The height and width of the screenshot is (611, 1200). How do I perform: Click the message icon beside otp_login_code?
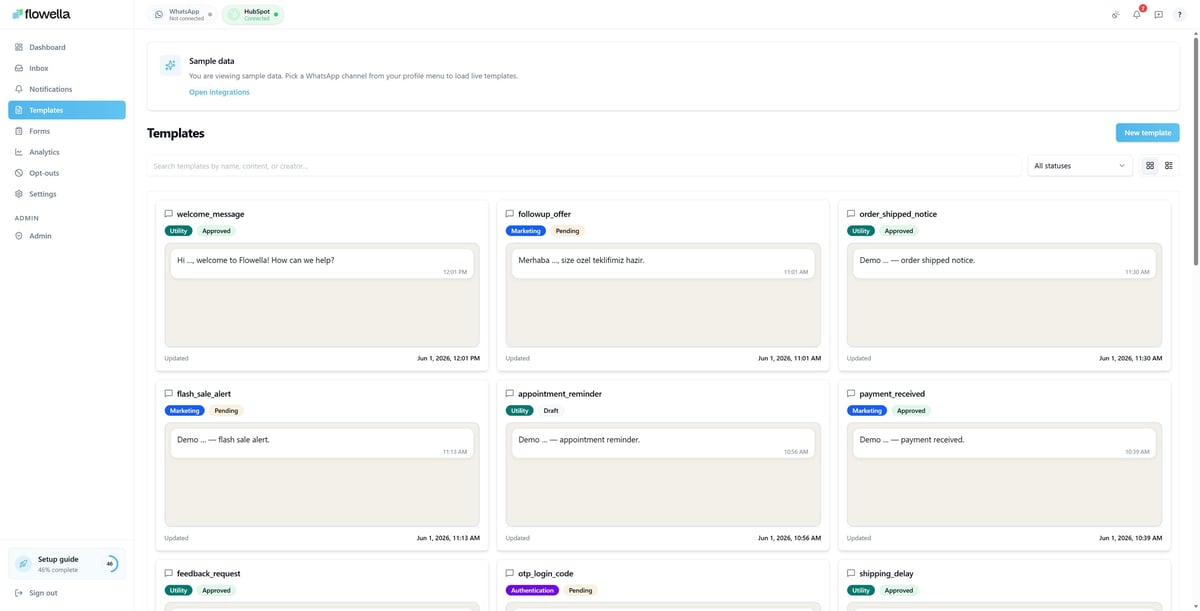(x=509, y=574)
